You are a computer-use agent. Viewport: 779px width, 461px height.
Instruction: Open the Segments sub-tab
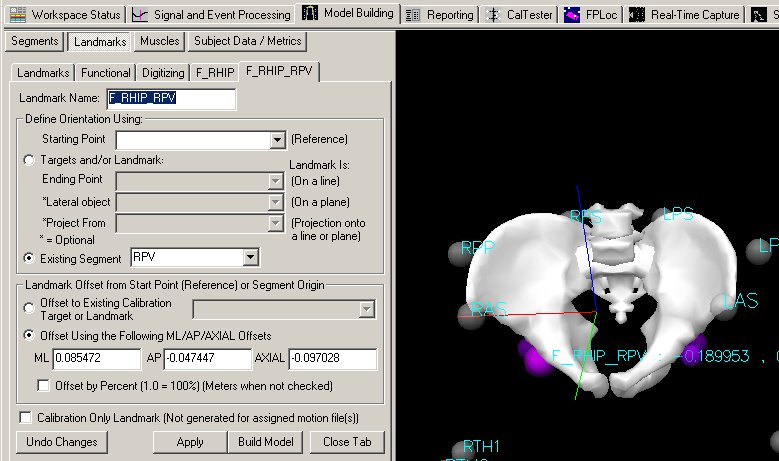coord(34,41)
